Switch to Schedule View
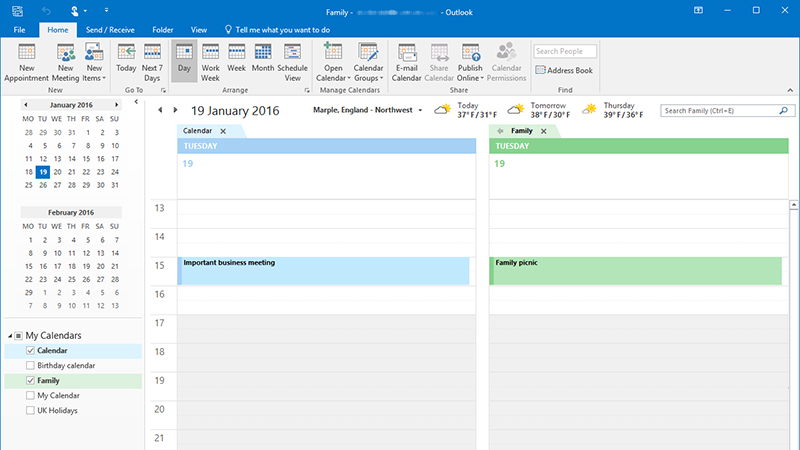The image size is (800, 450). (292, 62)
